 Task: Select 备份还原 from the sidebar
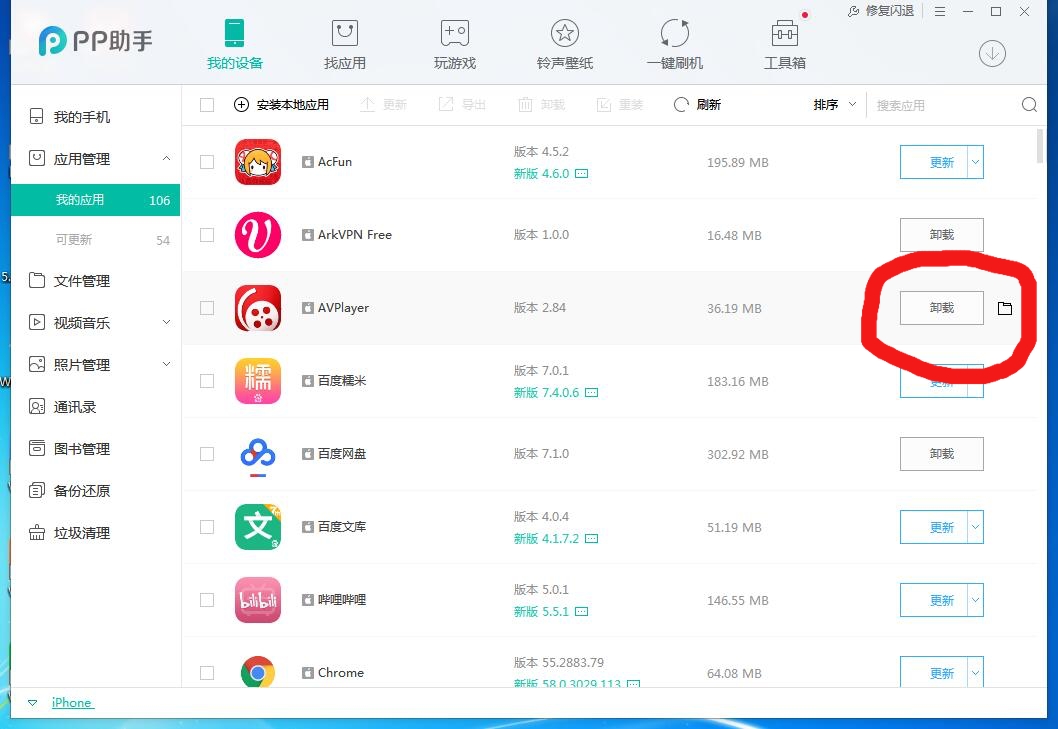click(x=80, y=490)
